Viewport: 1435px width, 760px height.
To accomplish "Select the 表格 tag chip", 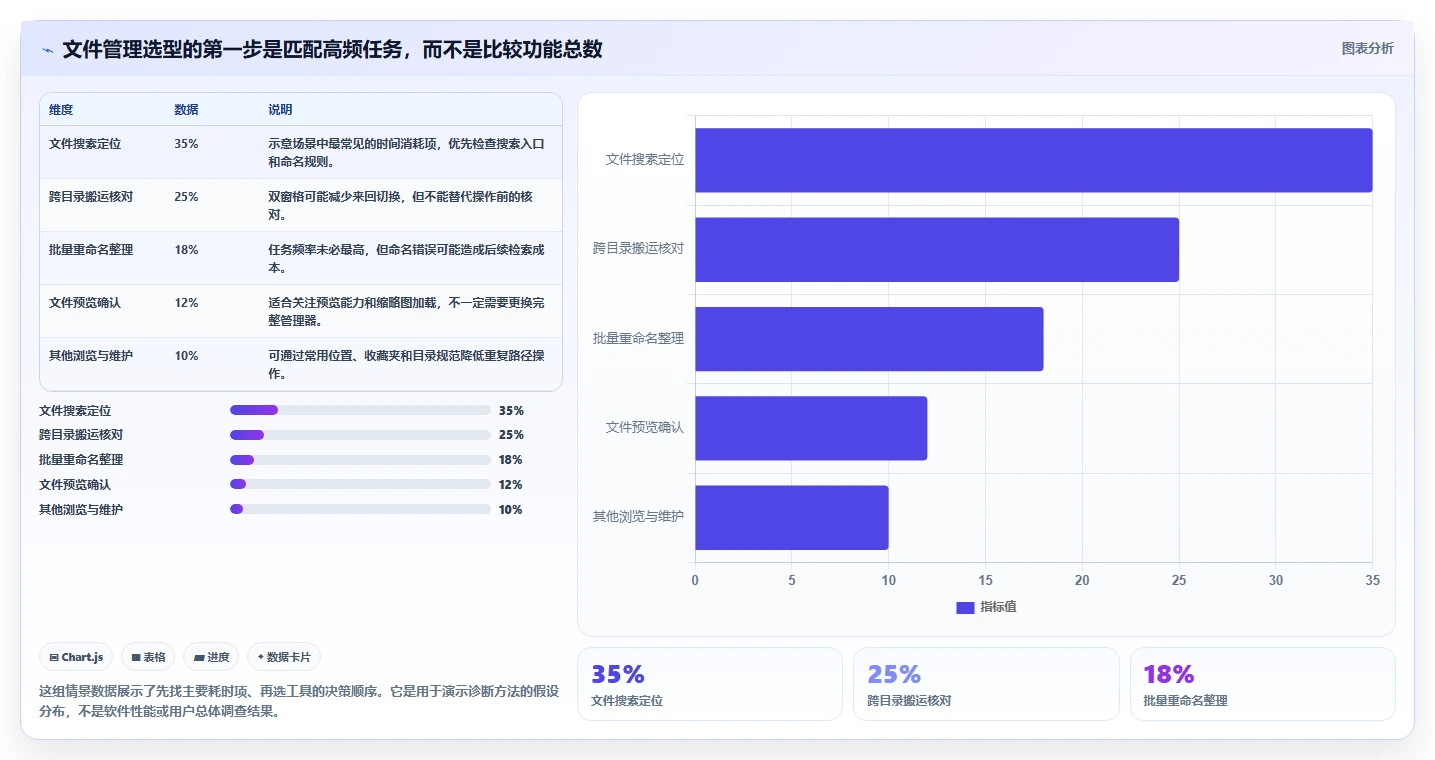I will (x=148, y=657).
